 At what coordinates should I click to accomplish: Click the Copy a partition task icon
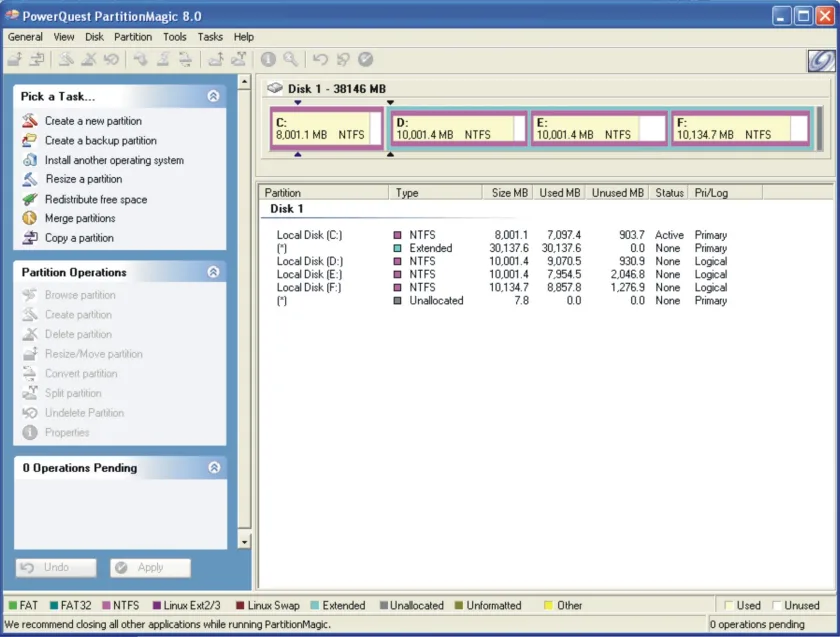point(30,237)
